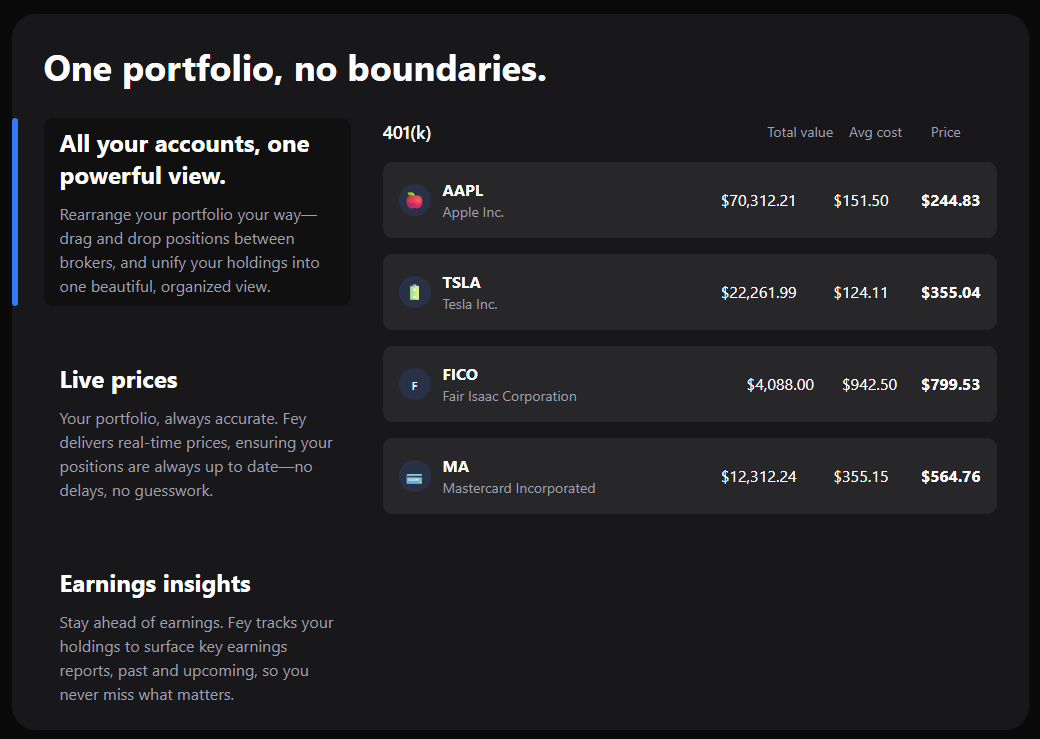Viewport: 1040px width, 739px height.
Task: Click the Apple stock logo icon
Action: click(x=415, y=200)
